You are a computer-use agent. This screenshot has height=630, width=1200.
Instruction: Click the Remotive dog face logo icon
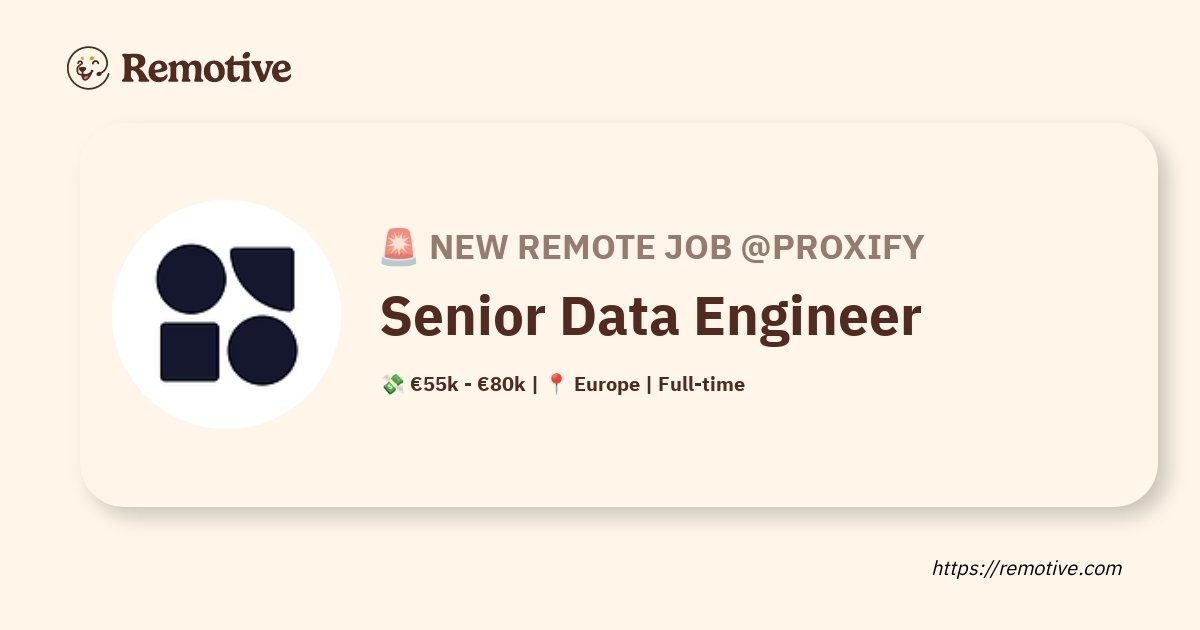(x=88, y=68)
